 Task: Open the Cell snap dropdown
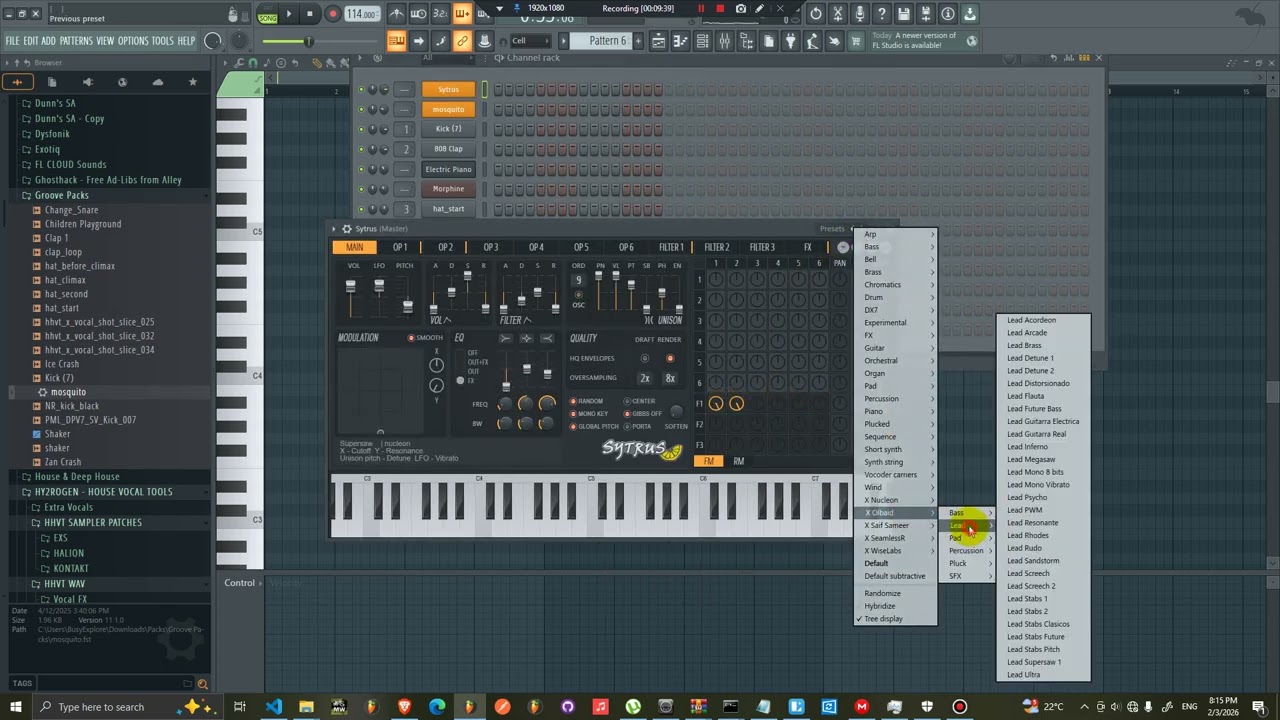click(529, 41)
